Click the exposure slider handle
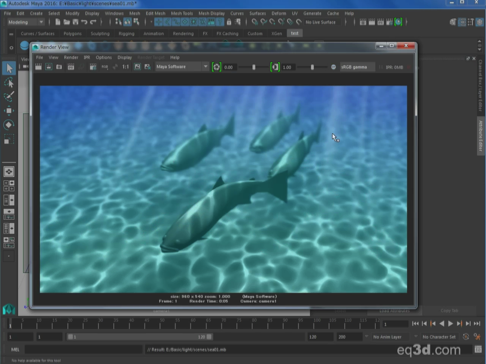This screenshot has height=364, width=486. point(254,67)
